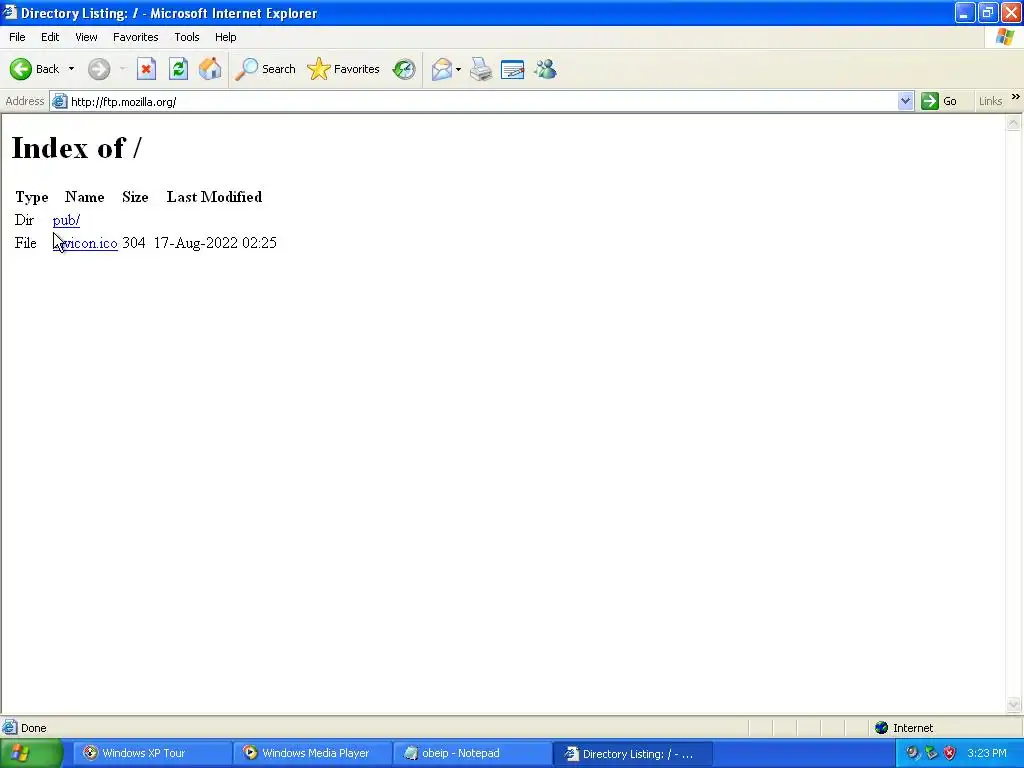Open the Help menu

pos(226,37)
